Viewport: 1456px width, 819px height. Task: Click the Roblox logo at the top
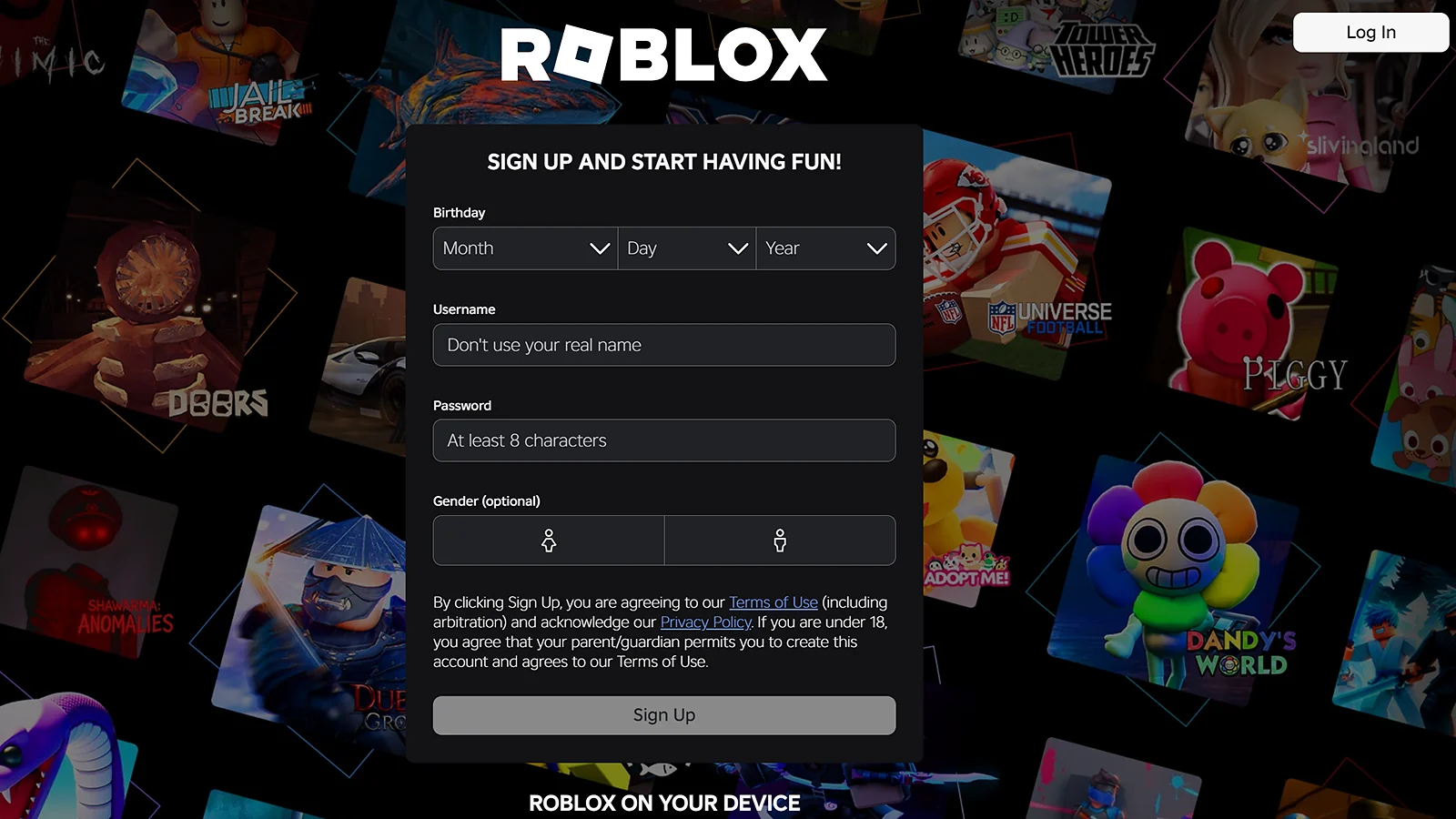click(x=664, y=54)
